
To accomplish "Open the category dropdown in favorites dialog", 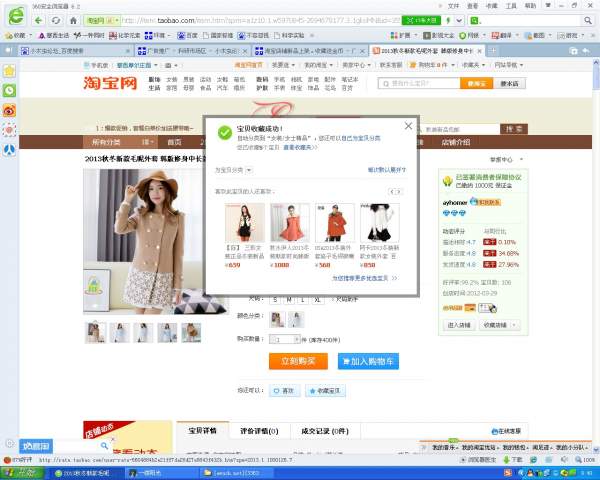I will (249, 170).
